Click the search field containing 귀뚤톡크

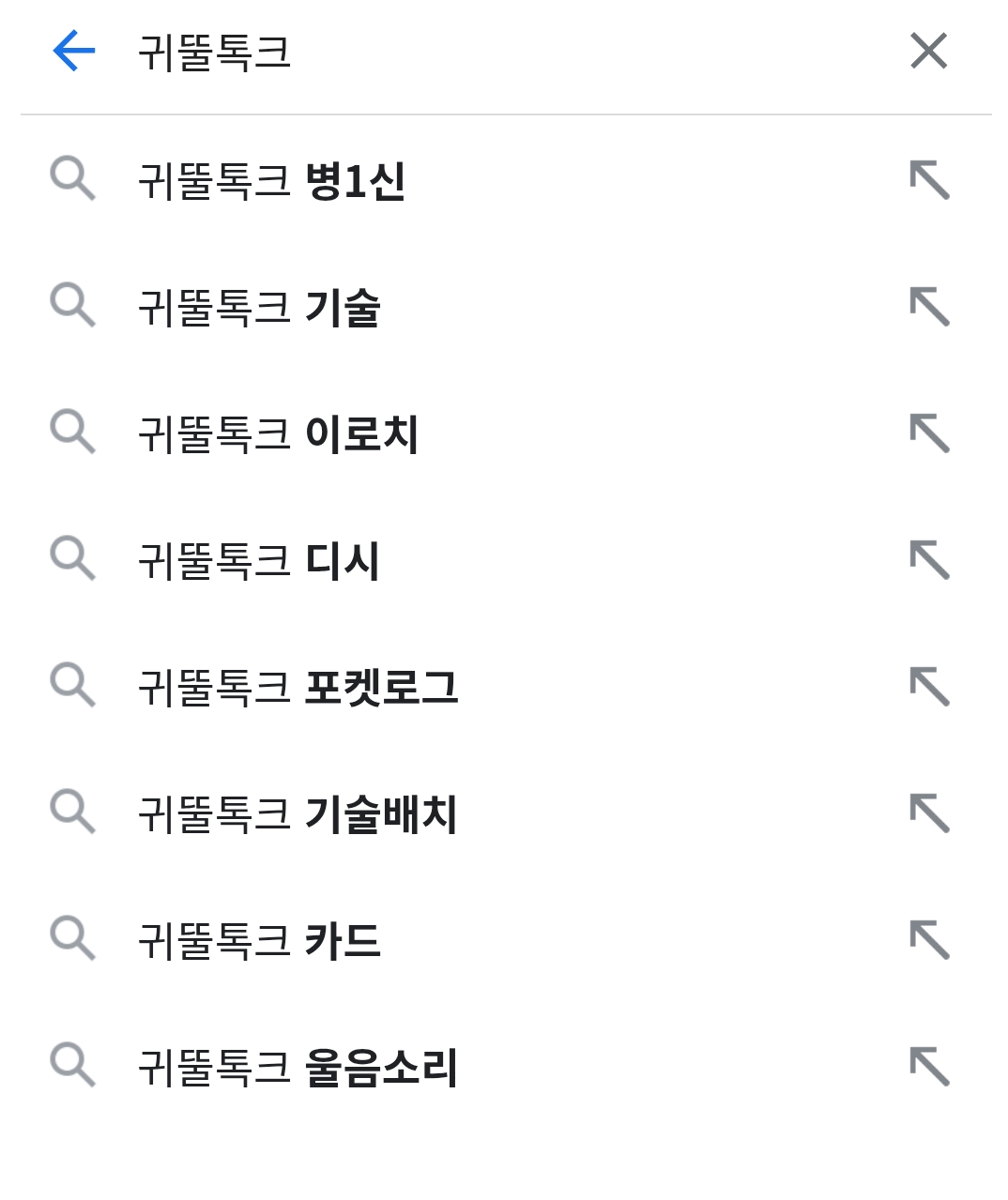(x=469, y=53)
